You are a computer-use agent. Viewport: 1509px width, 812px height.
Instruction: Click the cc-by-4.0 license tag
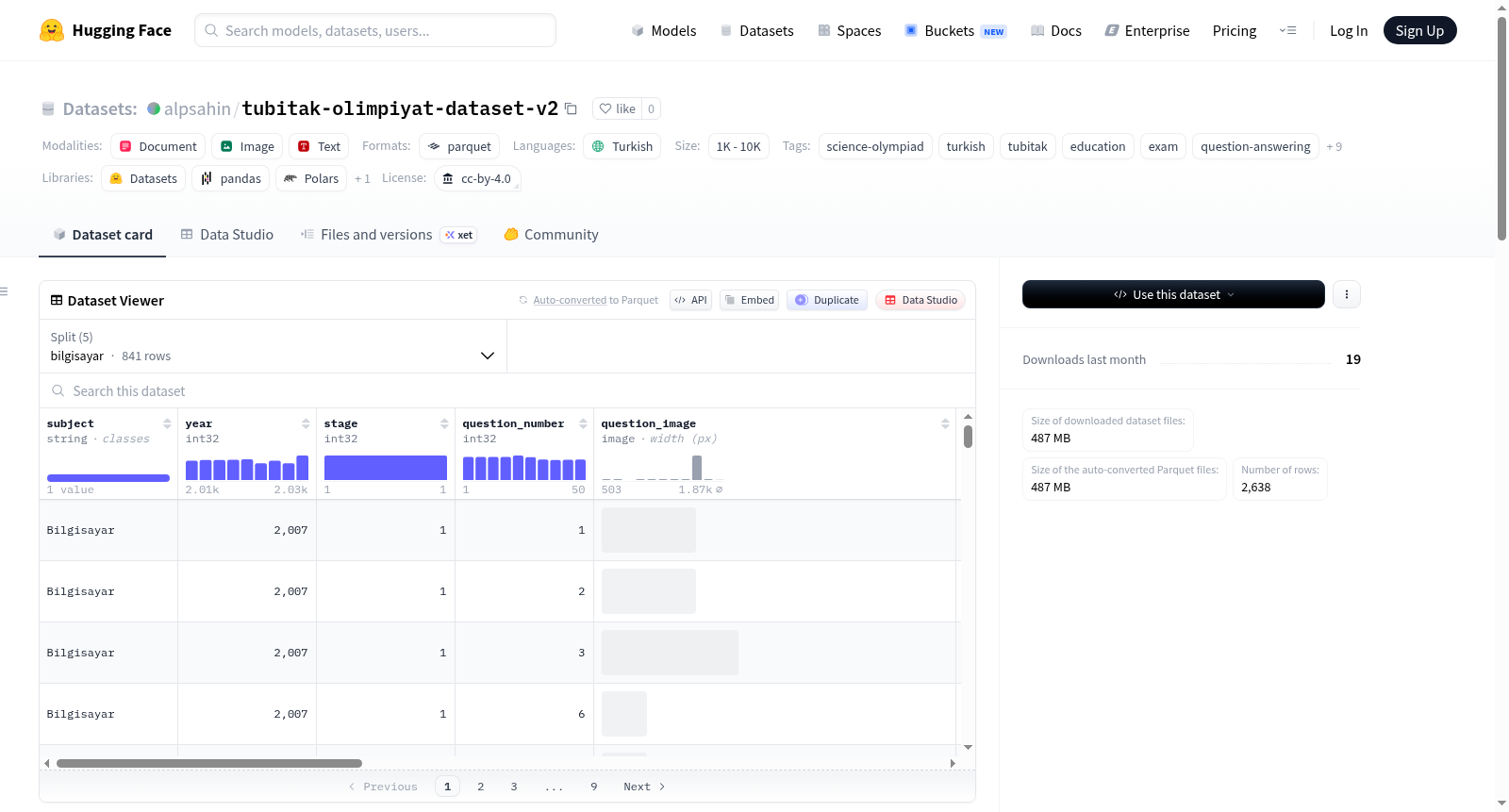point(477,178)
